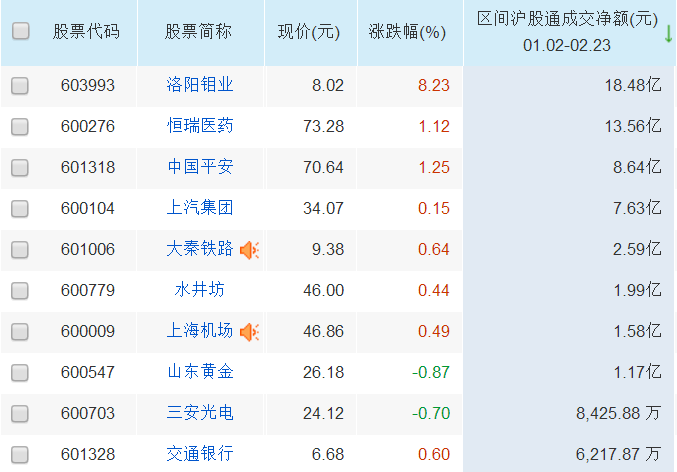Select stock code 600104

click(x=88, y=209)
